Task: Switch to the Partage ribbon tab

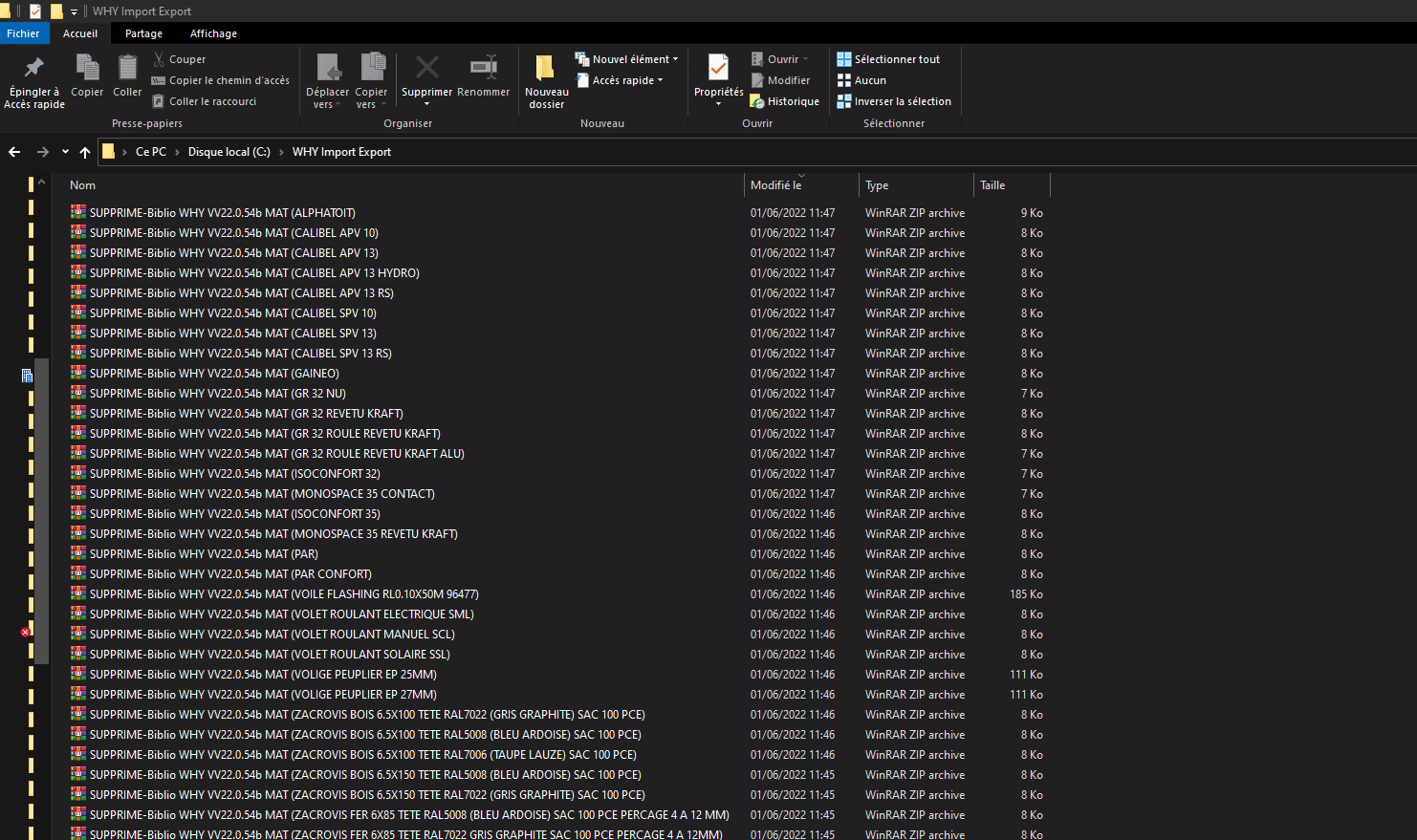Action: pos(143,33)
